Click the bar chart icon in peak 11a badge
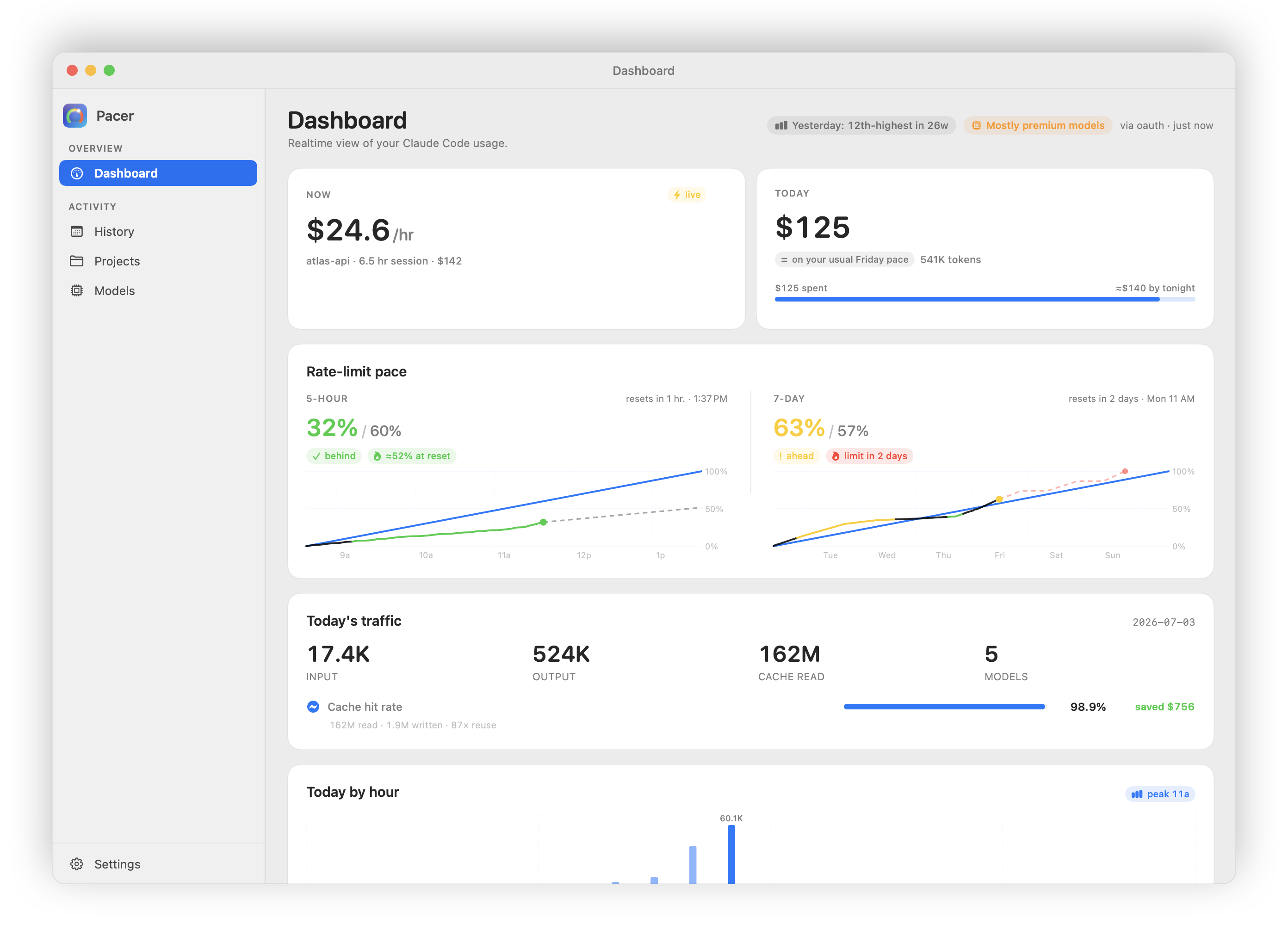 pyautogui.click(x=1136, y=794)
